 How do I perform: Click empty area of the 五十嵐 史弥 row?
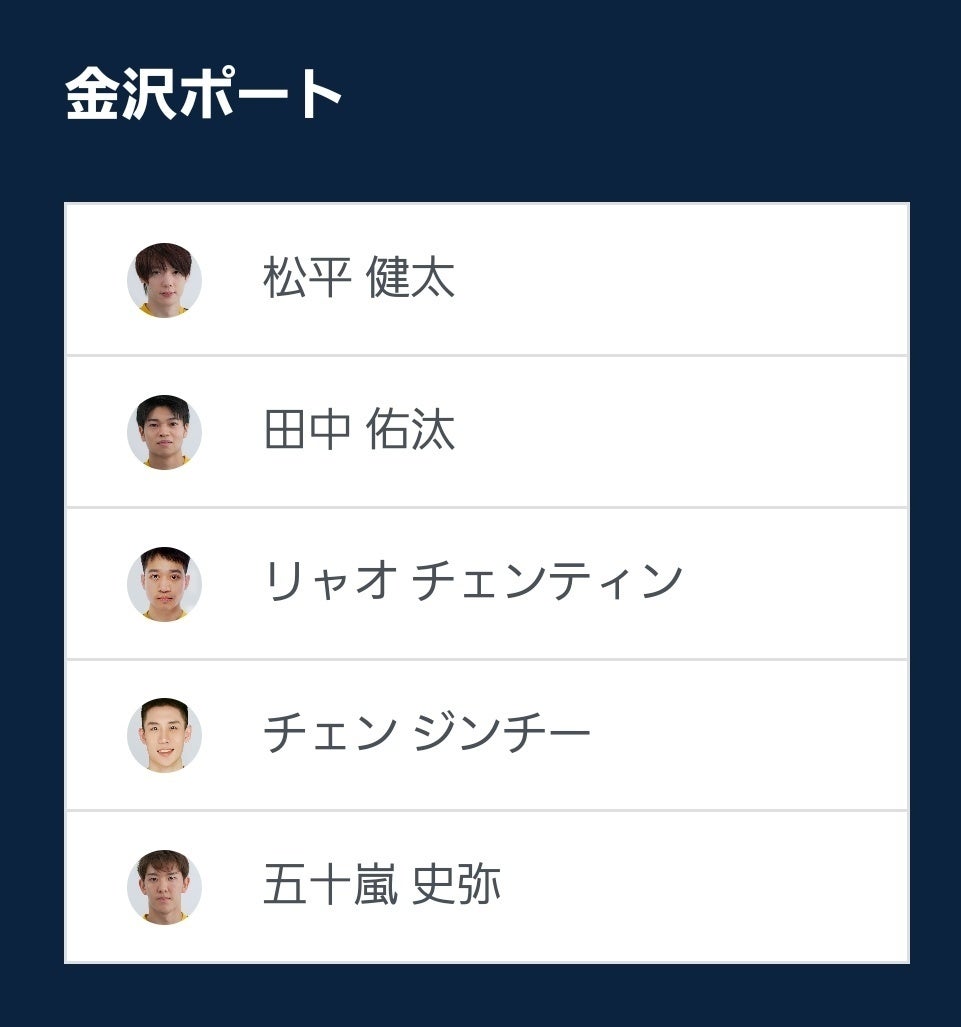[x=700, y=887]
